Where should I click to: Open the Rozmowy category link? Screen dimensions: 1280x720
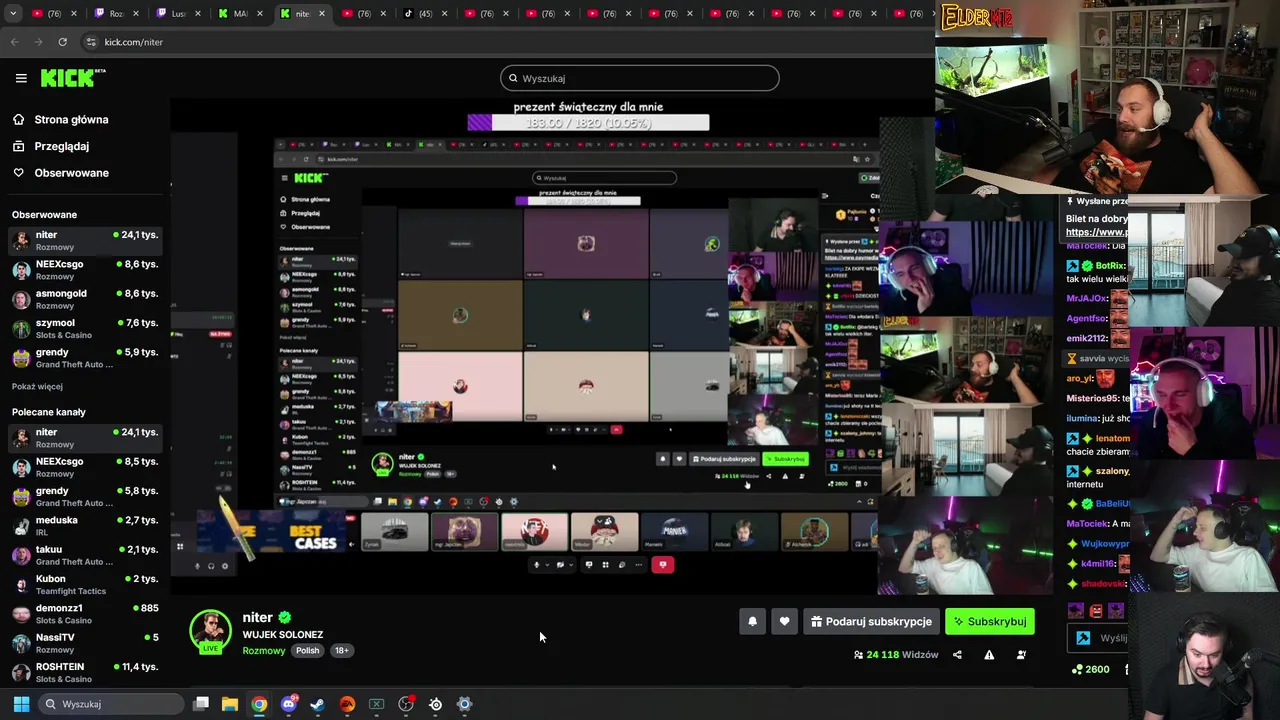point(264,651)
